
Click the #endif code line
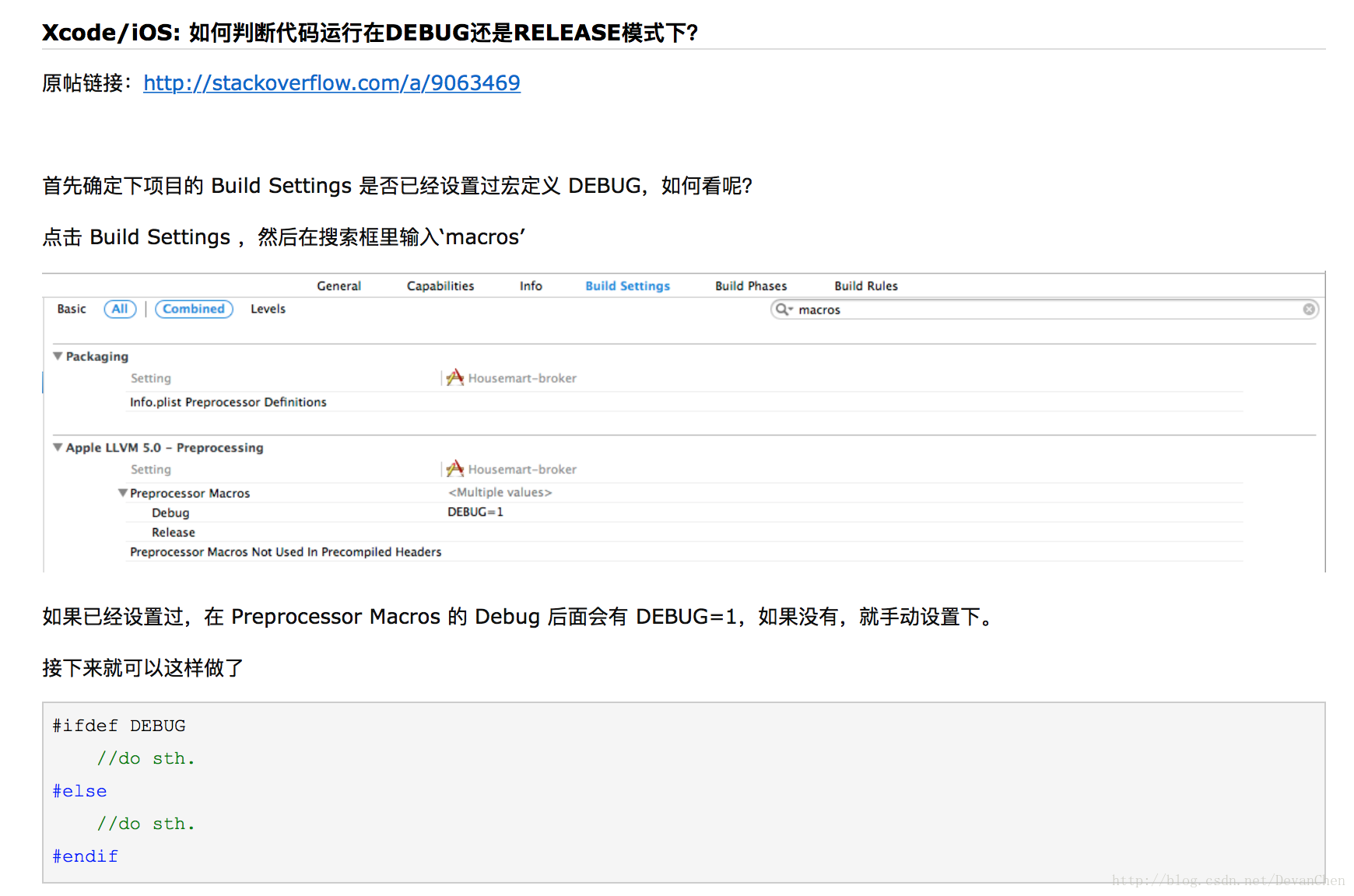85,856
